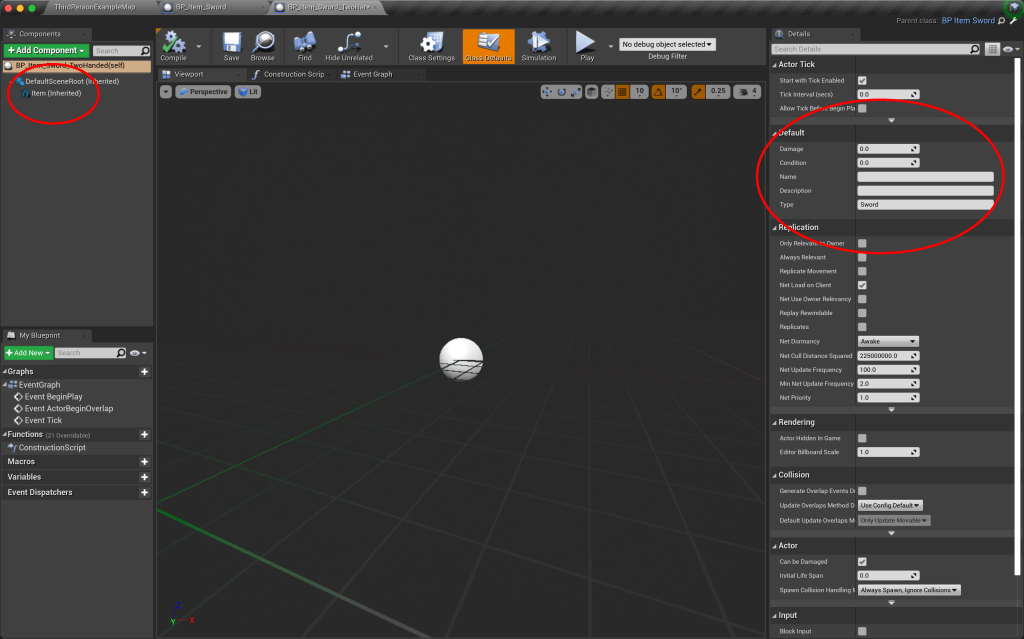Click the Browse toolbar icon
The height and width of the screenshot is (639, 1024).
[262, 42]
